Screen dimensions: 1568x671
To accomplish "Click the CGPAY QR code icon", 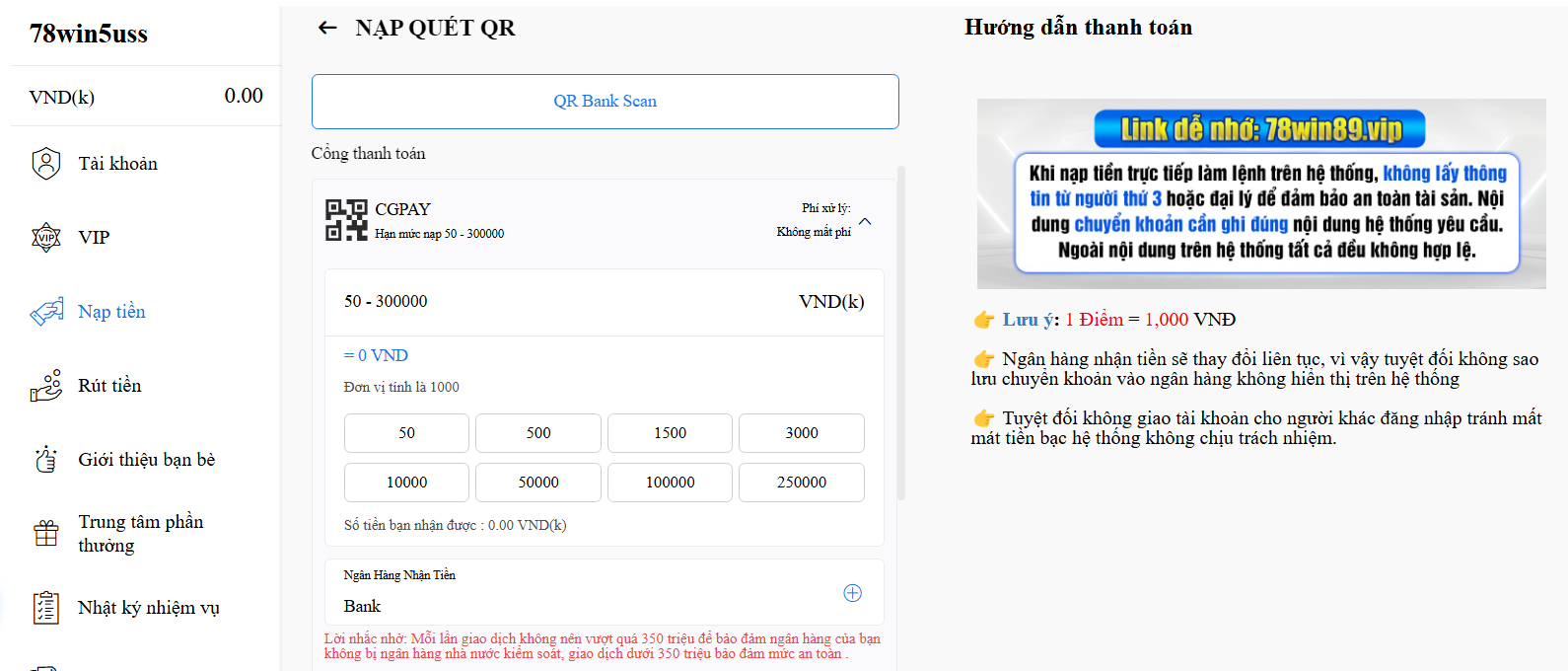I will pos(347,220).
